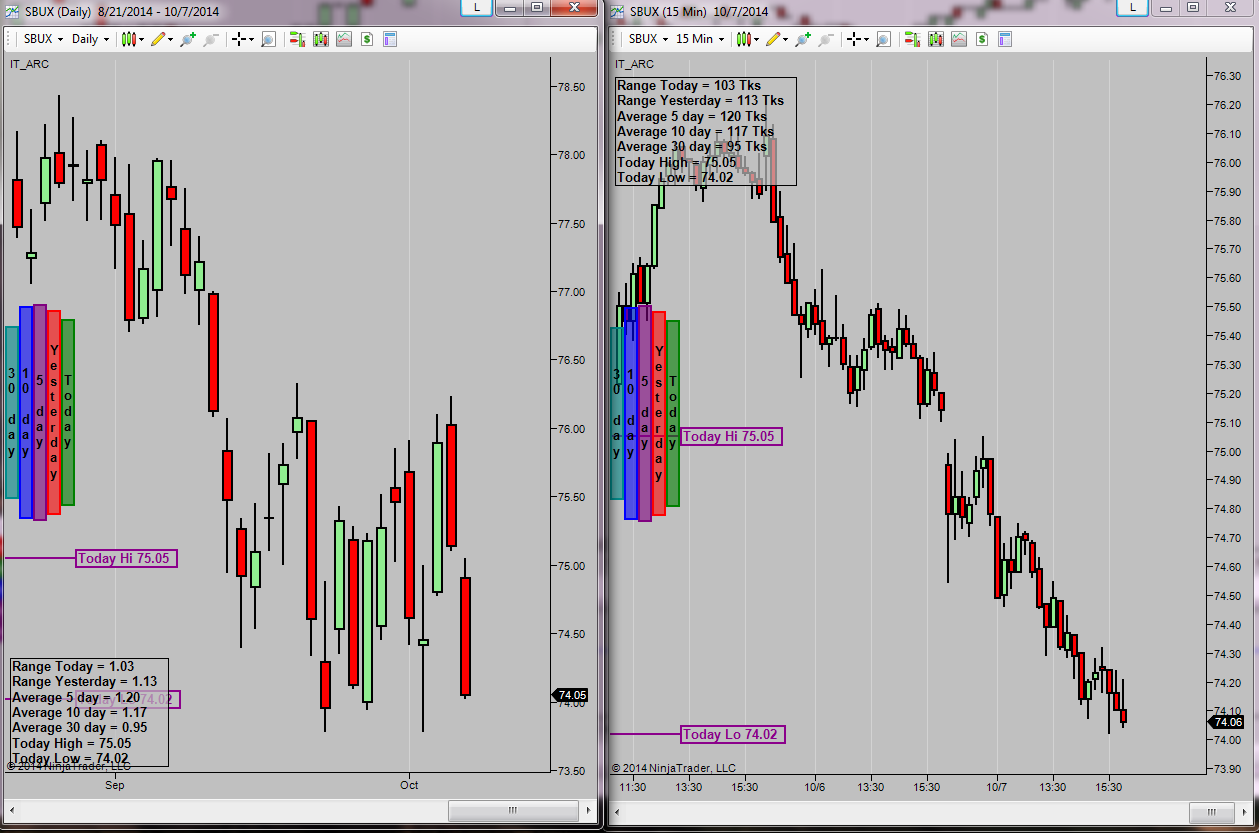Click the IT_ARC label in Daily chart
Screen dimensions: 1259x833
pyautogui.click(x=29, y=64)
